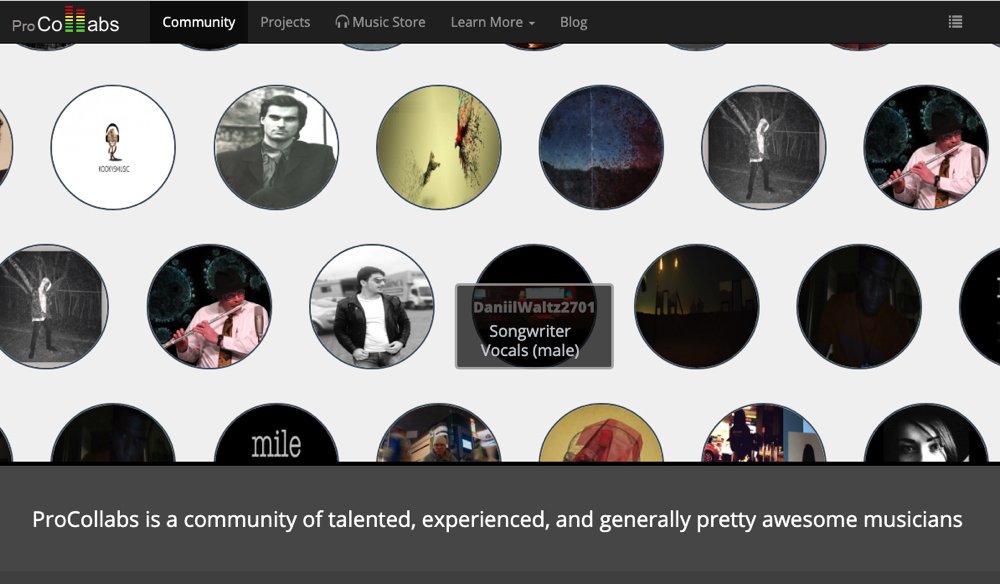Open the Blog nav link
This screenshot has height=584, width=1000.
tap(574, 22)
